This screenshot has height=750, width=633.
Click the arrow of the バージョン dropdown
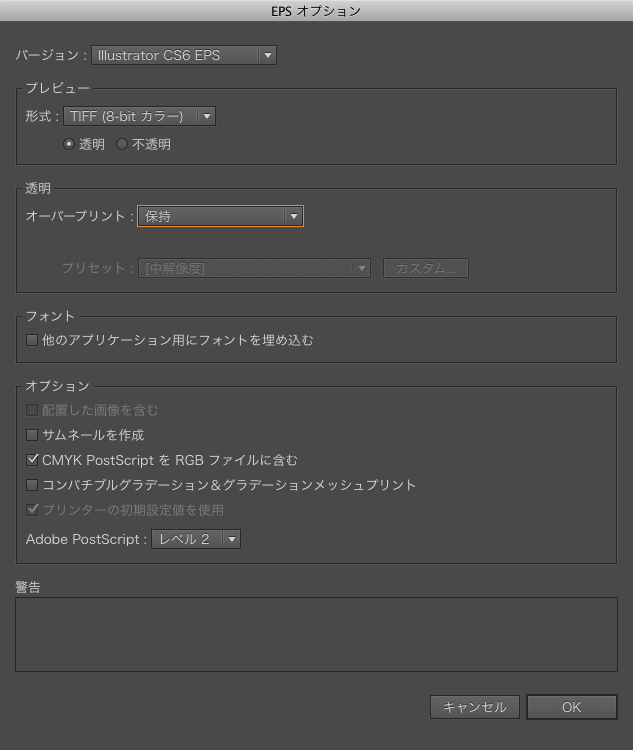[267, 55]
